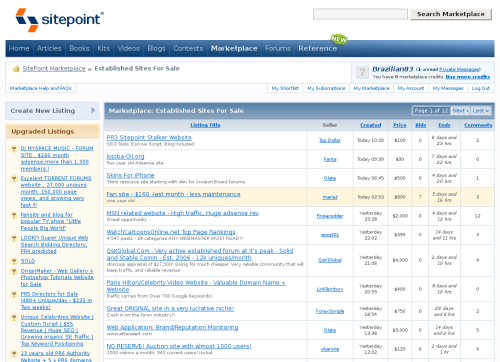Go to the Next page of listings
This screenshot has height=362, width=500.
point(461,110)
